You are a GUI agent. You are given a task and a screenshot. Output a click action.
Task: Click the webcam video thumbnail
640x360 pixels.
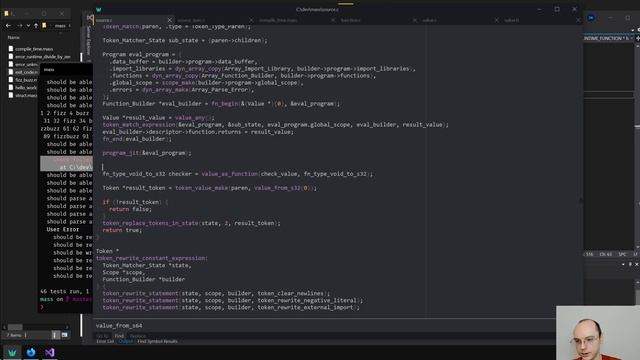tap(598, 333)
